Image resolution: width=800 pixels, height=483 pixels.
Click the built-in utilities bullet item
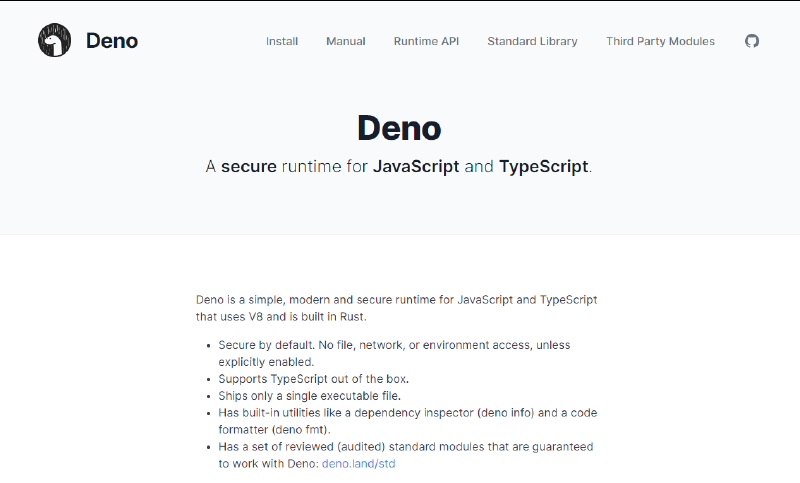point(408,413)
